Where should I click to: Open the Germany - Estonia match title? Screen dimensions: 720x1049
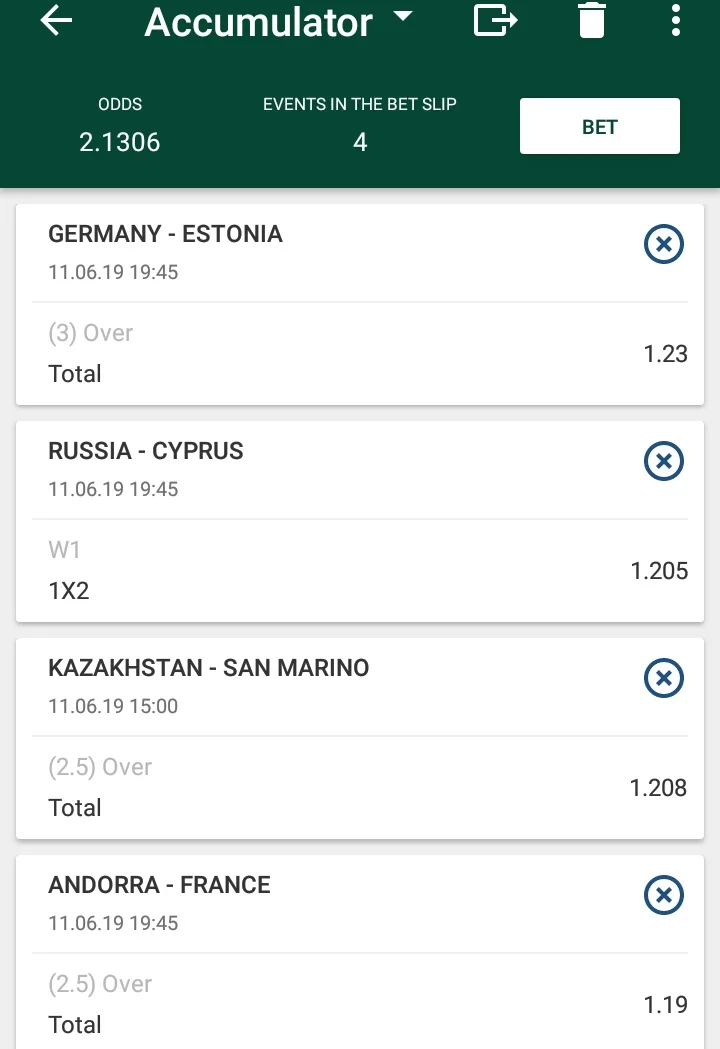pos(165,234)
